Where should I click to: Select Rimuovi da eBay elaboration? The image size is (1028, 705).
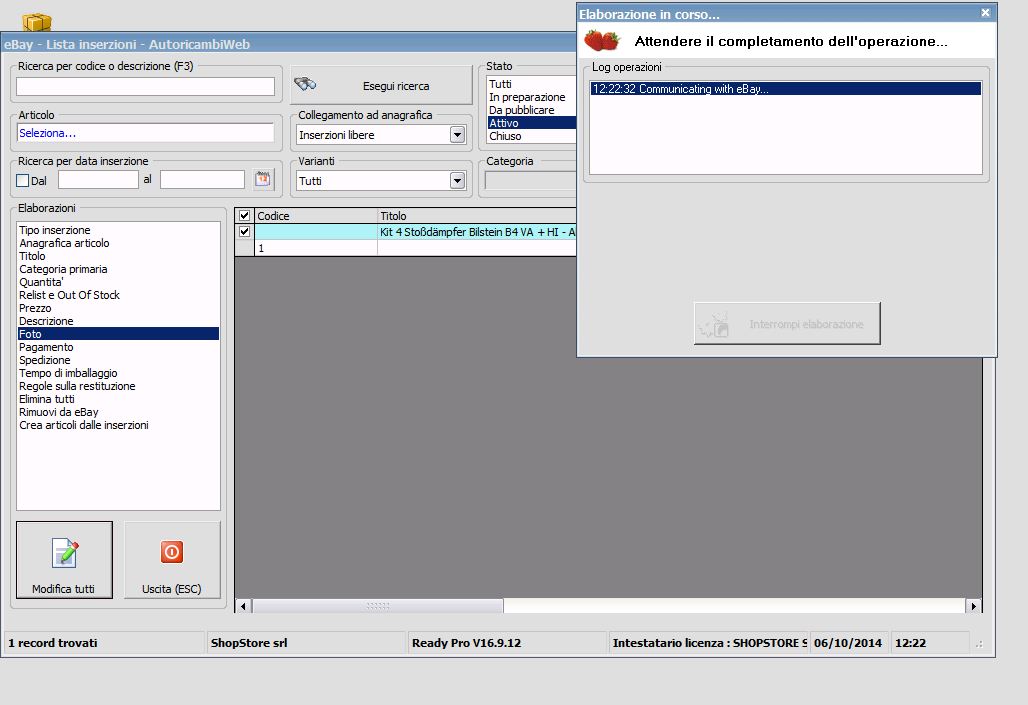pos(118,412)
